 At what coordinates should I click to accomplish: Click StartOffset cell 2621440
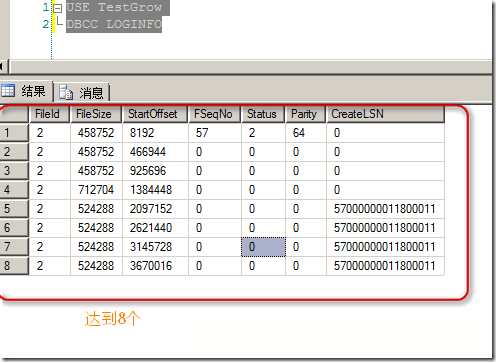[x=155, y=228]
